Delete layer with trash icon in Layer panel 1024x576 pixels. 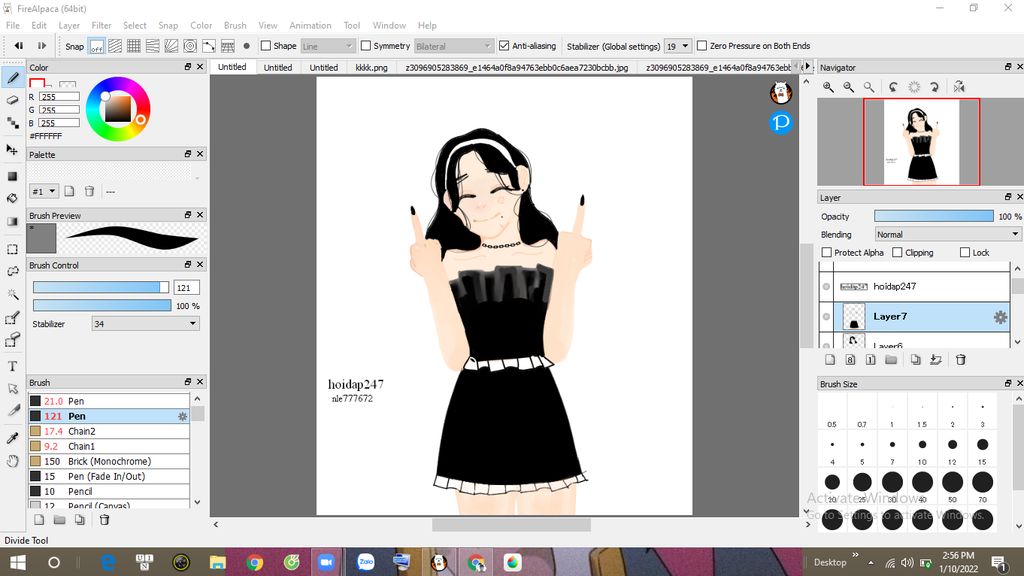click(961, 360)
